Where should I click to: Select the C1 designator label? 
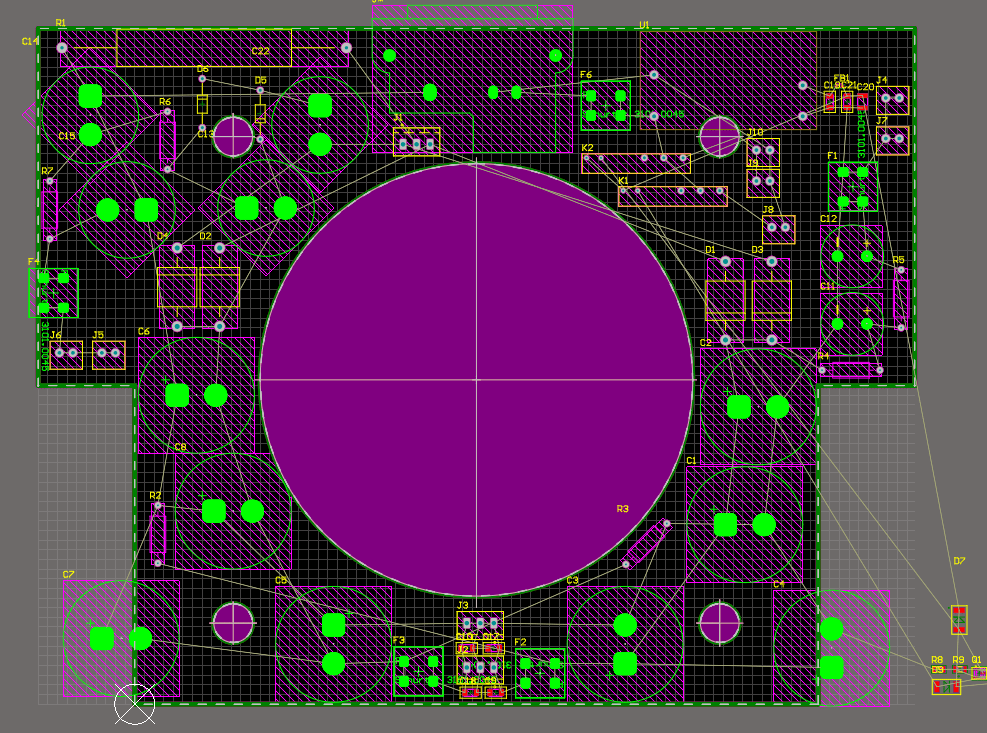pyautogui.click(x=691, y=461)
